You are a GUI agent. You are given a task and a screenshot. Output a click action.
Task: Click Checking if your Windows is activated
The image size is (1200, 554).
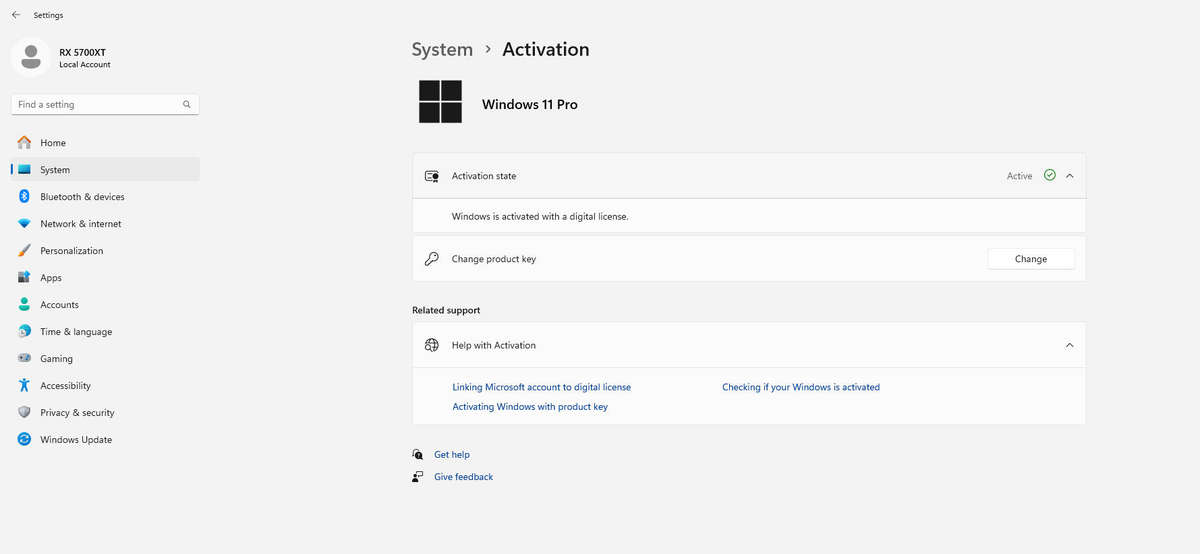[x=800, y=387]
